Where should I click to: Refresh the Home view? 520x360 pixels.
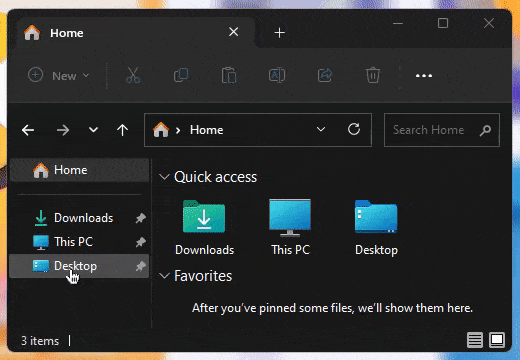(354, 129)
